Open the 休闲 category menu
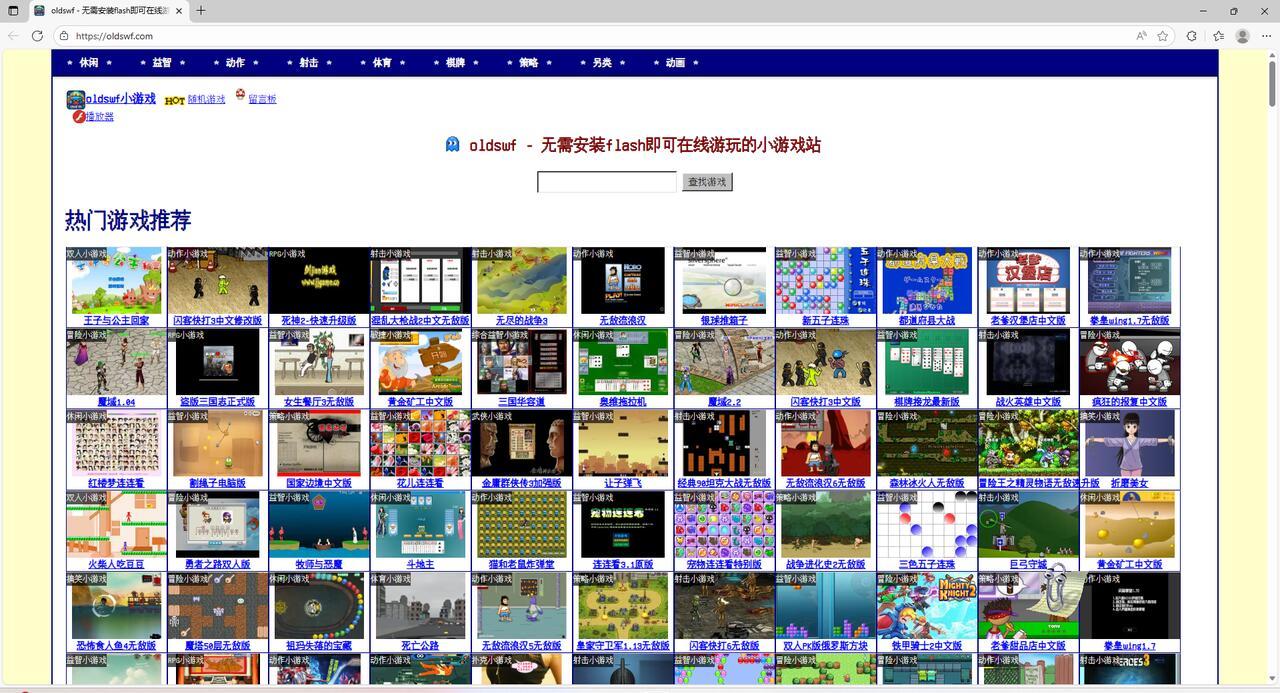1280x693 pixels. 89,63
